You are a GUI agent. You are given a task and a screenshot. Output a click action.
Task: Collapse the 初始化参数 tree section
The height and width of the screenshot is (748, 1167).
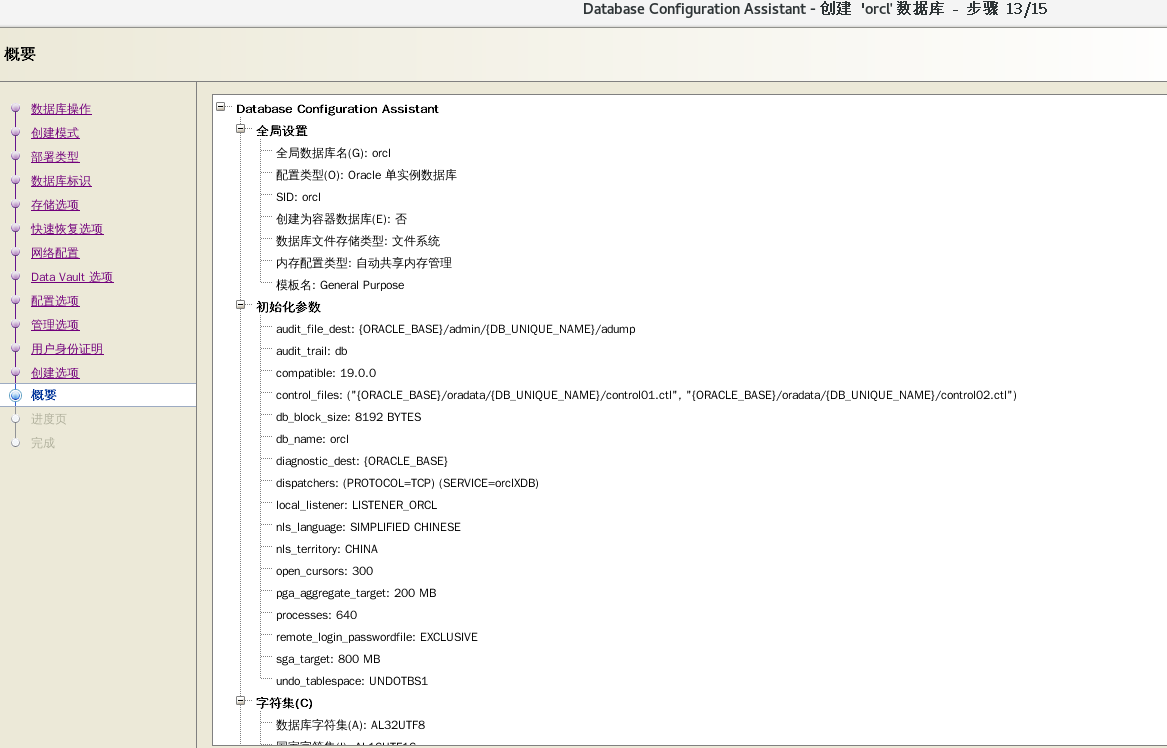coord(240,304)
